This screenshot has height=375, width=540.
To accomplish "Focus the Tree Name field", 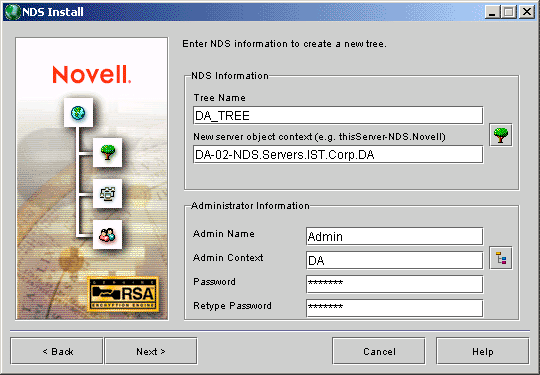I will coord(338,115).
